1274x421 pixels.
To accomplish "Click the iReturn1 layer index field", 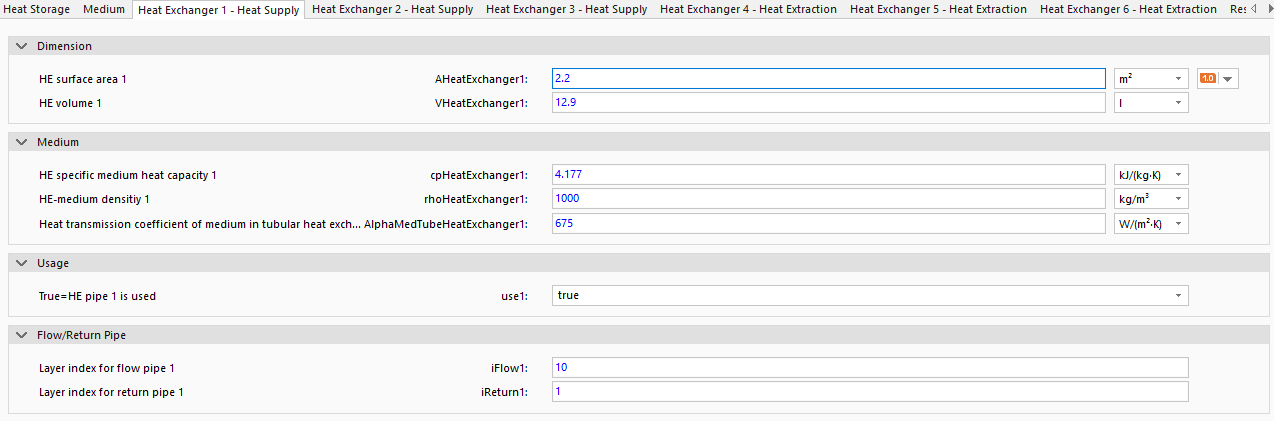I will point(870,392).
